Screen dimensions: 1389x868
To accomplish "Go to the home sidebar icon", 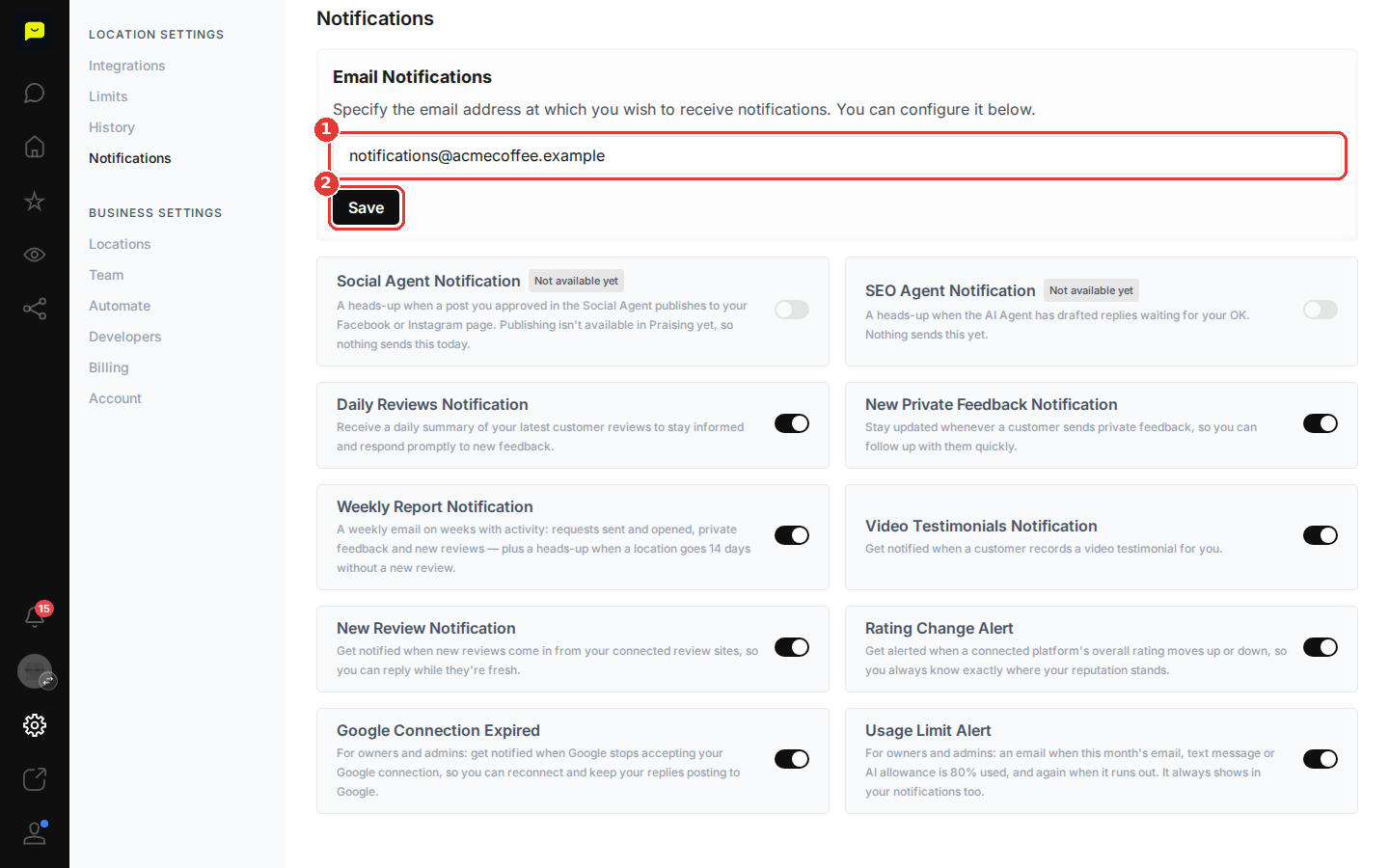I will pyautogui.click(x=35, y=148).
